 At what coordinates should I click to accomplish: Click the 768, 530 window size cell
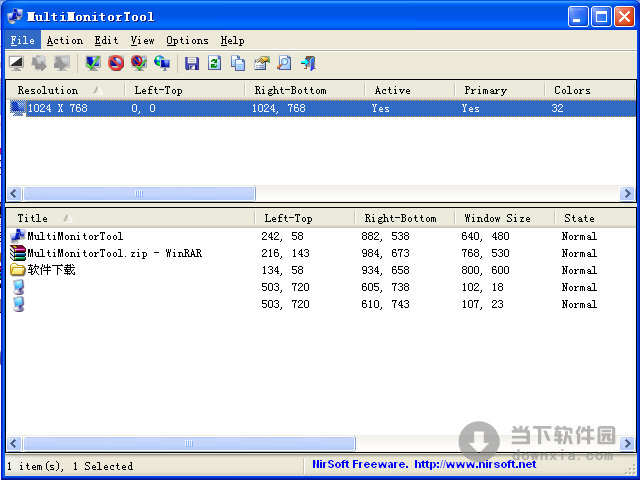point(486,253)
